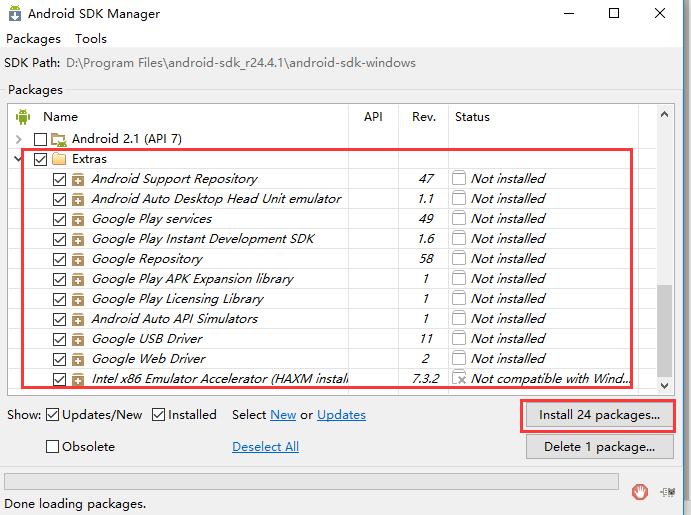This screenshot has height=515, width=691.
Task: Toggle the Installed show checkbox
Action: point(158,415)
